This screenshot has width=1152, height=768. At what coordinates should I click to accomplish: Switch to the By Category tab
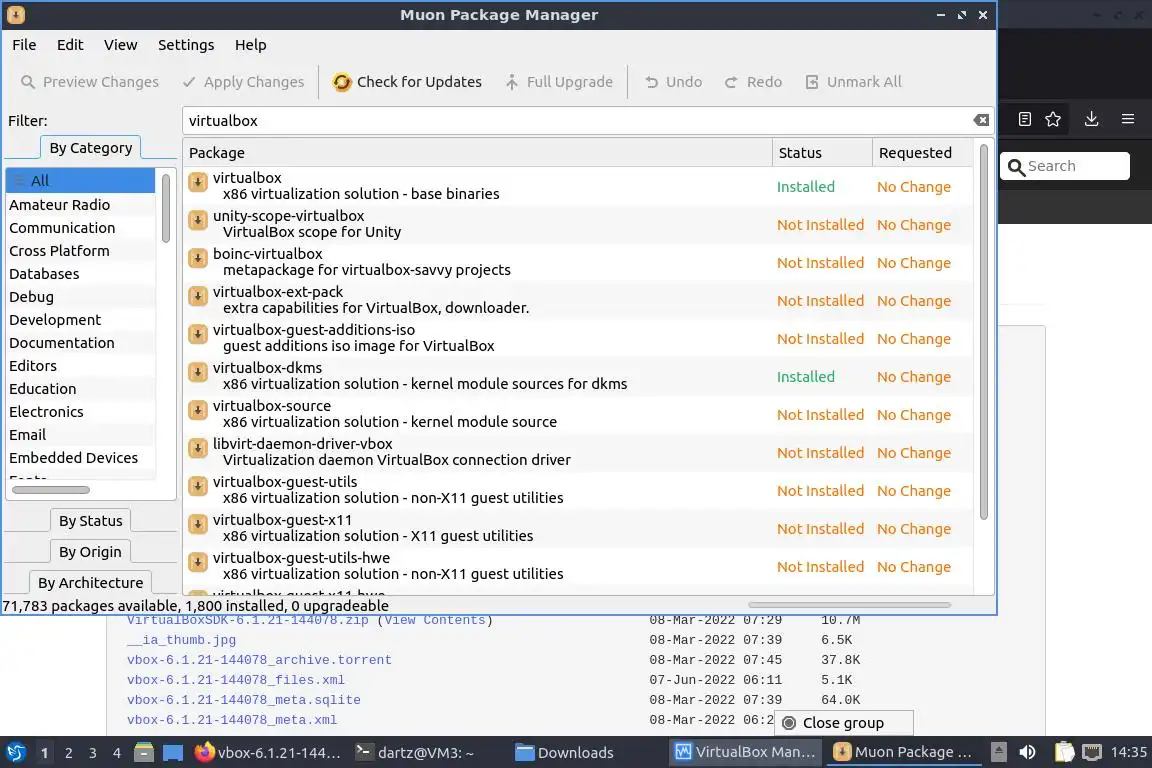click(90, 148)
